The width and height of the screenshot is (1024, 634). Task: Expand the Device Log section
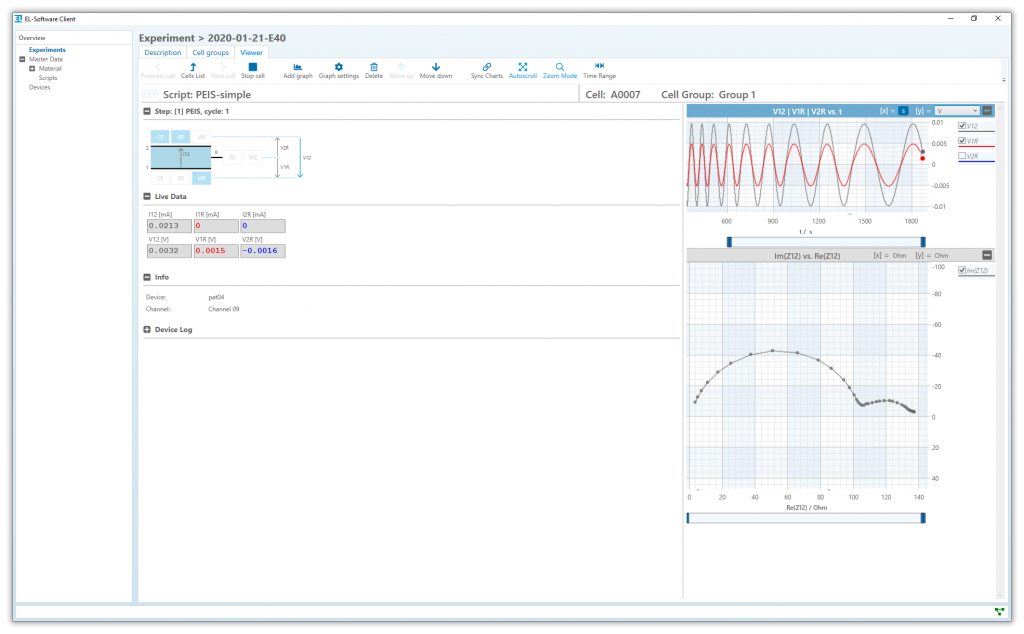tap(149, 329)
